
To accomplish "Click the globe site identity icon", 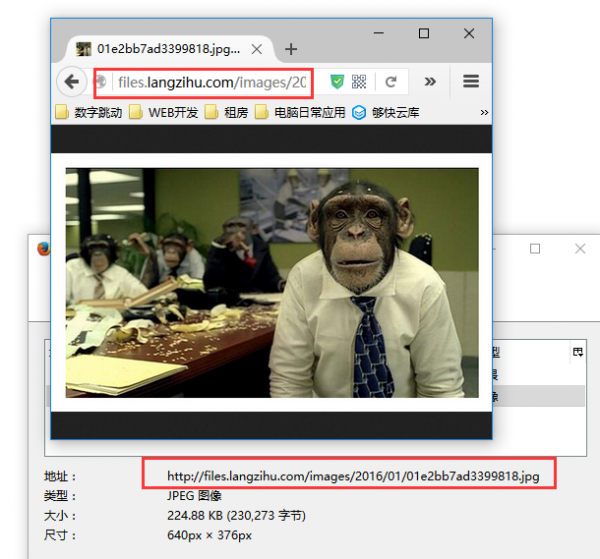I will pos(101,81).
